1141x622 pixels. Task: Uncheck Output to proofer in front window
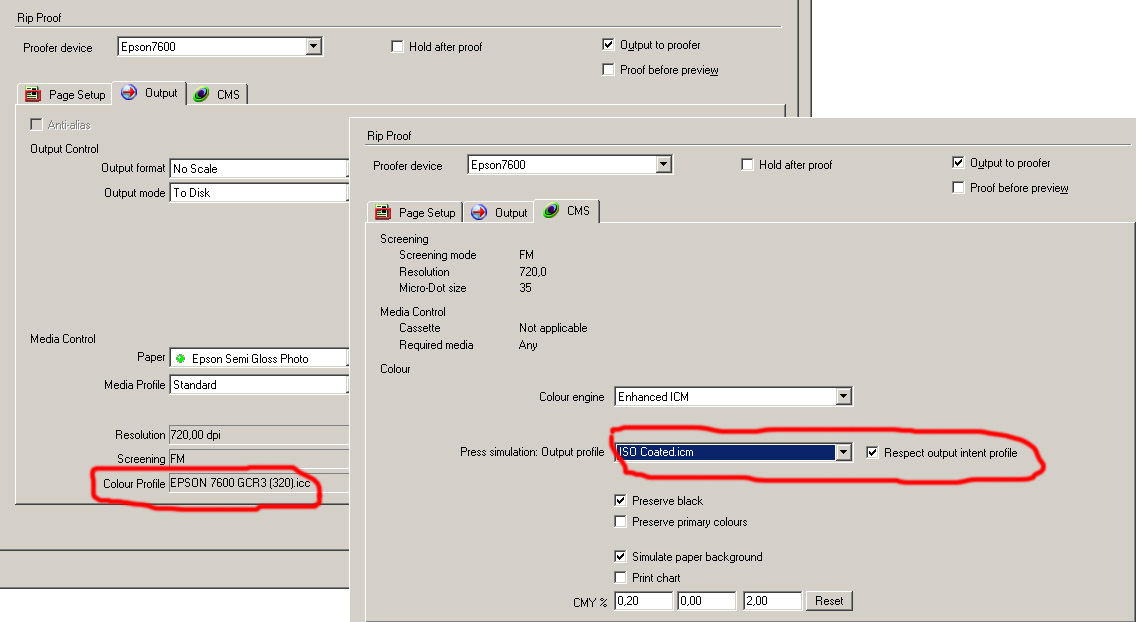tap(958, 162)
